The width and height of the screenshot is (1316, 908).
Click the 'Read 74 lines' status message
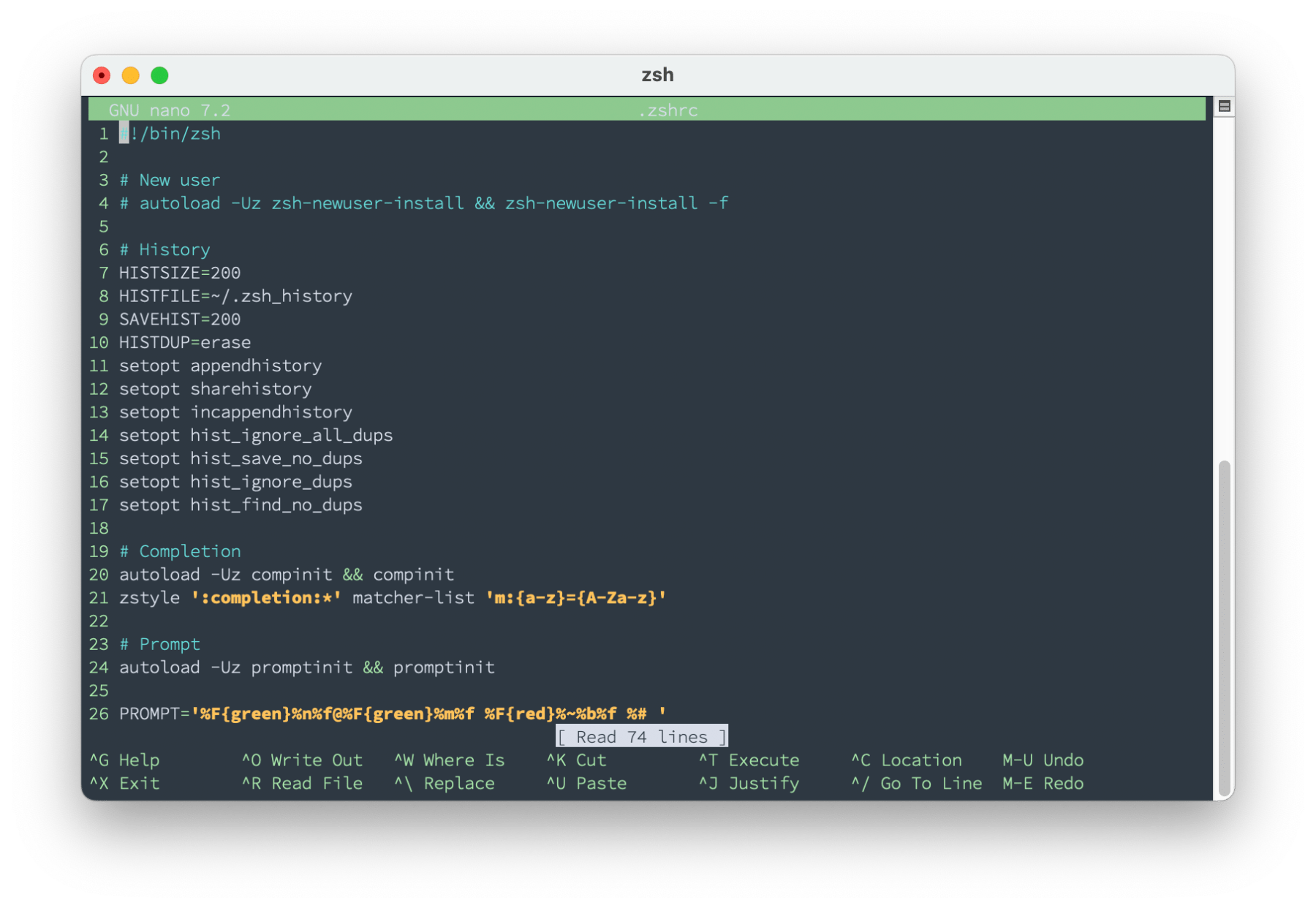coord(642,737)
